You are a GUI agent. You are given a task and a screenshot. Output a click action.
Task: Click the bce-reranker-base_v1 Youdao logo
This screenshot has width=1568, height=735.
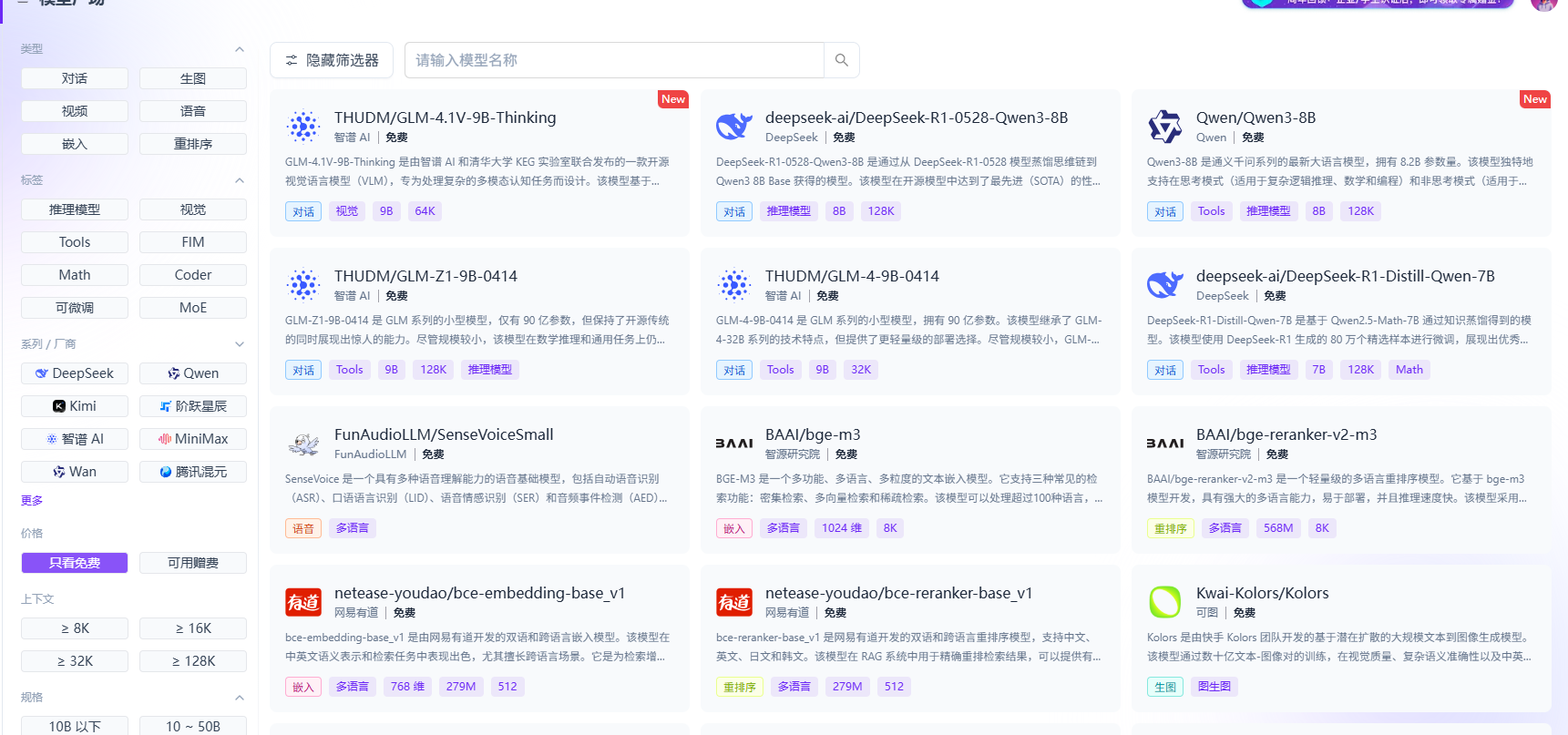coord(734,602)
